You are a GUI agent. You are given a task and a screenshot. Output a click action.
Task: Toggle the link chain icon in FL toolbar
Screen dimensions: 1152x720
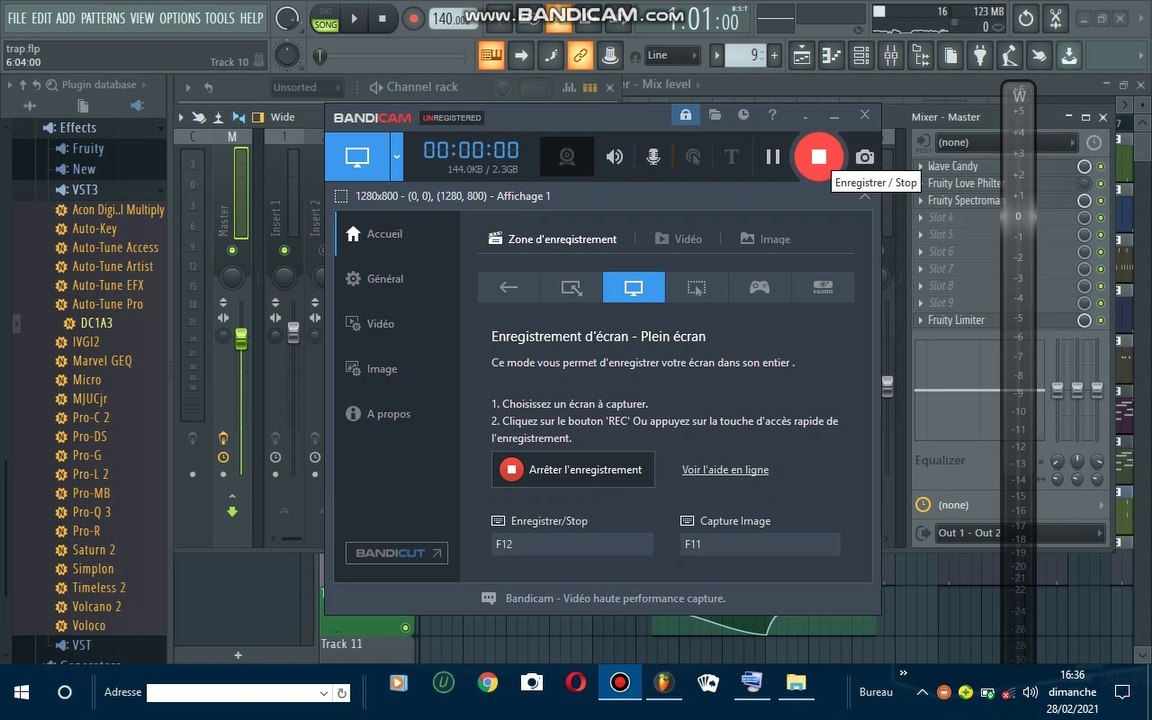pos(580,55)
